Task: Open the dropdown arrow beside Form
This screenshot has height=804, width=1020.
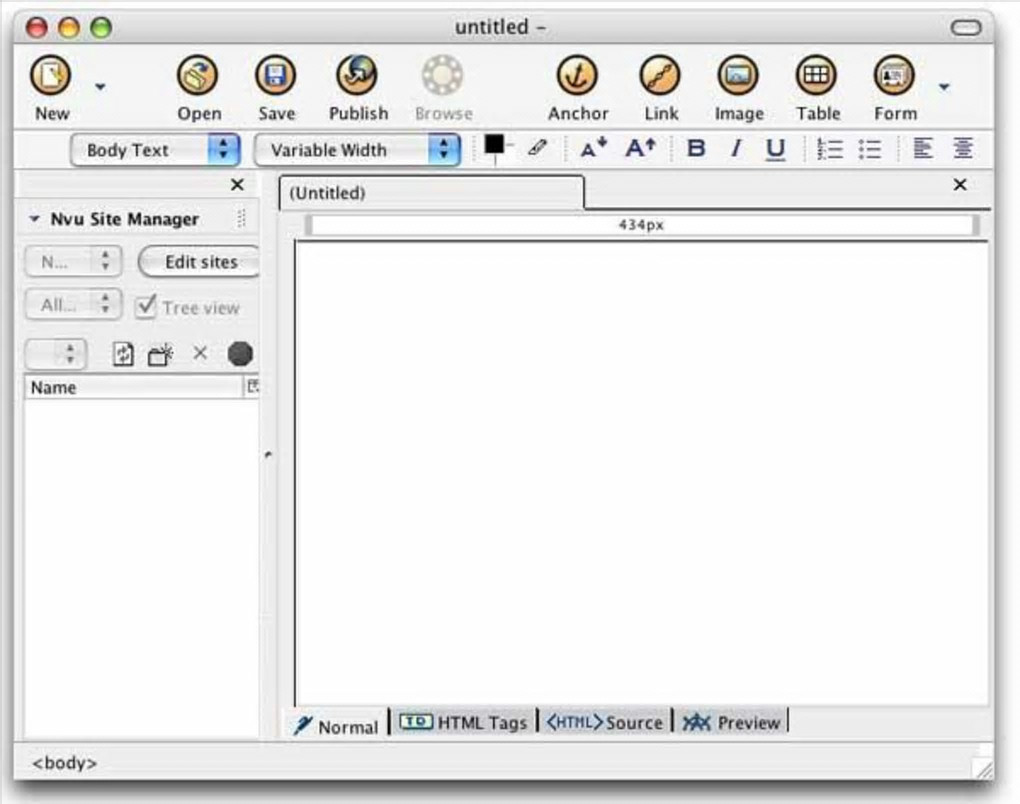Action: (x=944, y=86)
